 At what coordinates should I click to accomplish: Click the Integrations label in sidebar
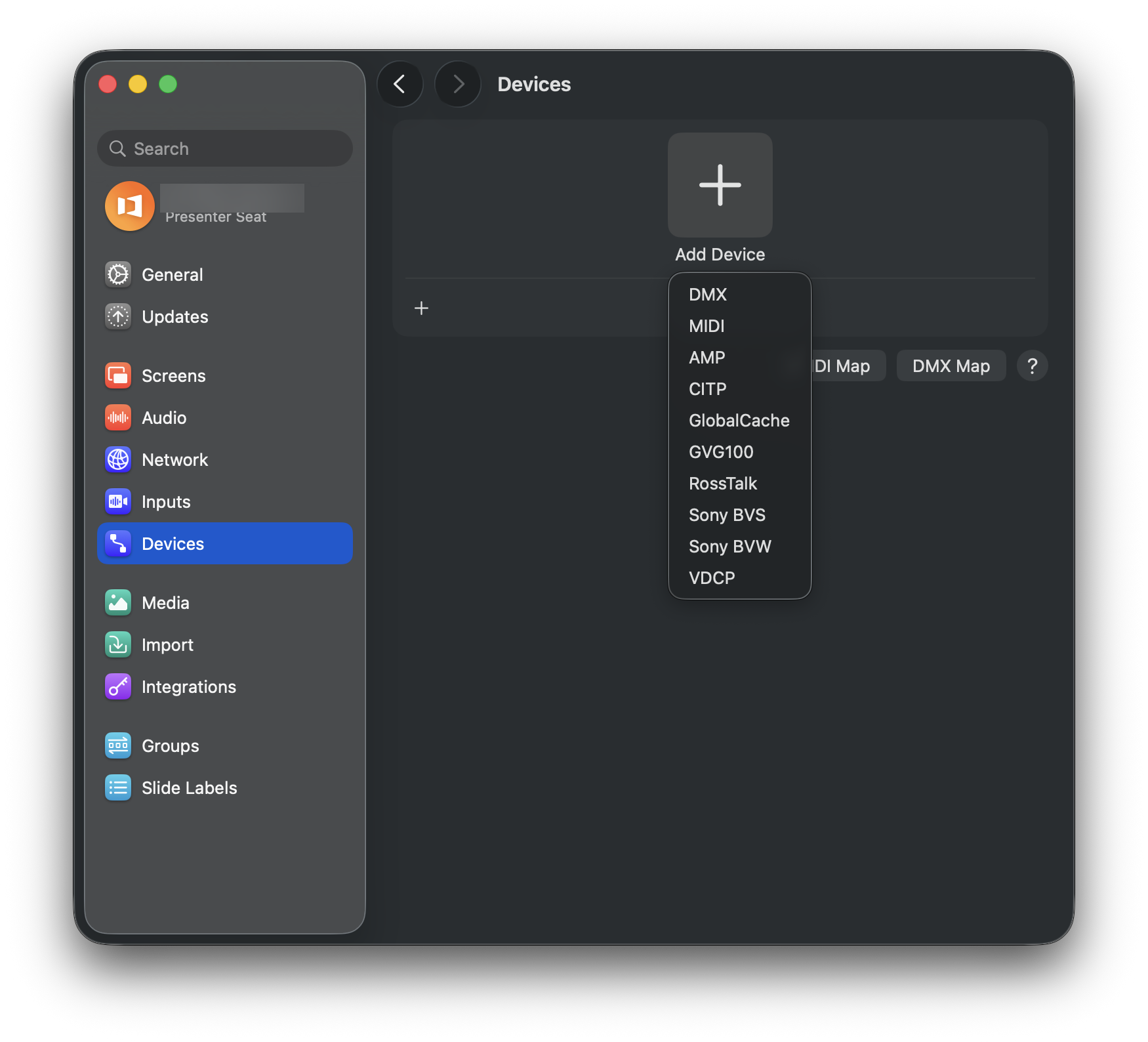[189, 687]
